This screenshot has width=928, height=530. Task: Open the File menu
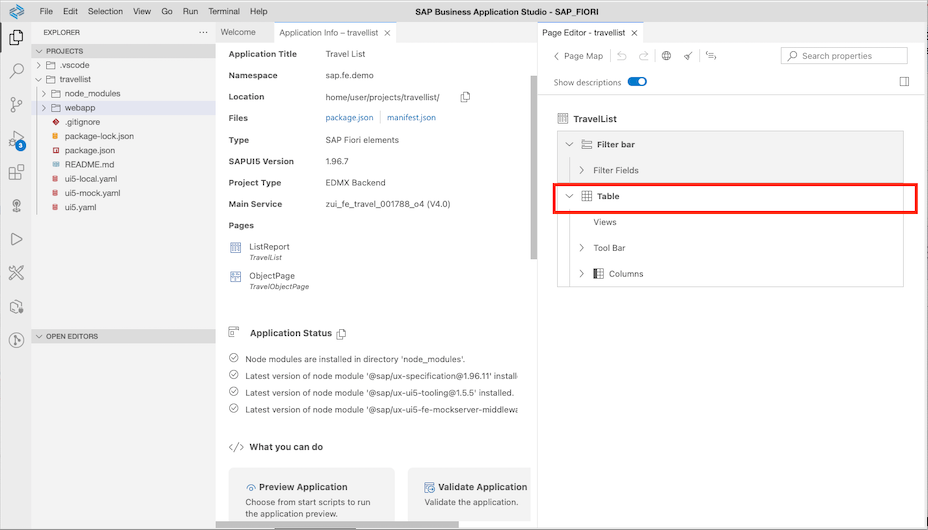pos(46,11)
